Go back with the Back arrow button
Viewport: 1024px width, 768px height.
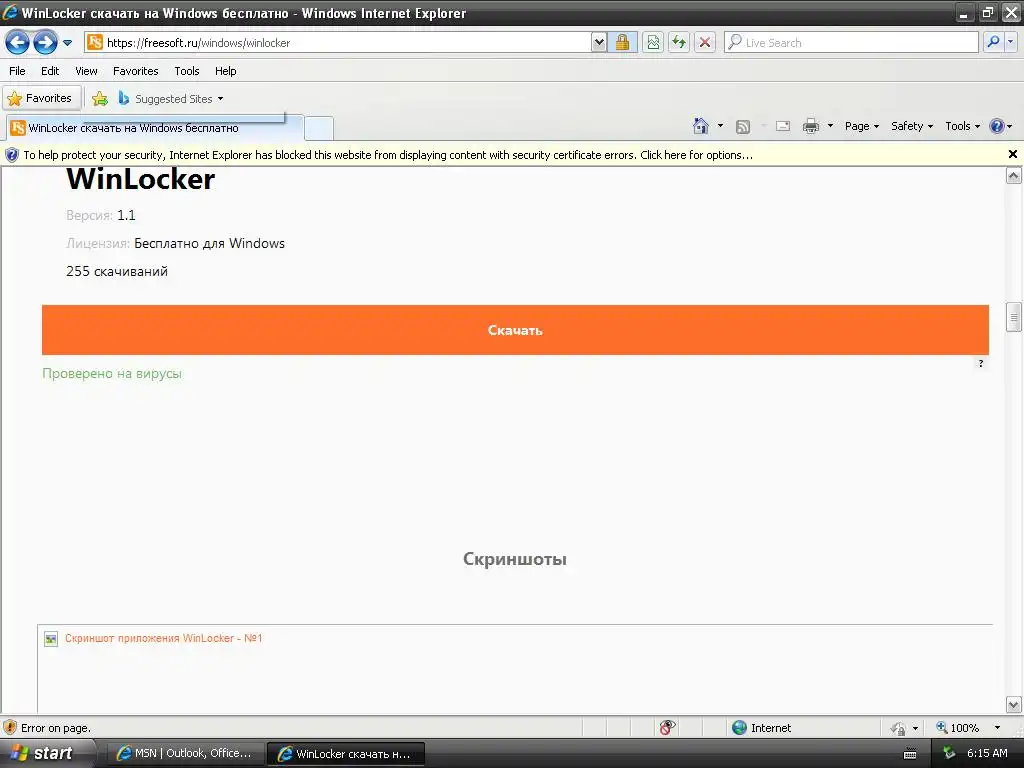[x=18, y=43]
